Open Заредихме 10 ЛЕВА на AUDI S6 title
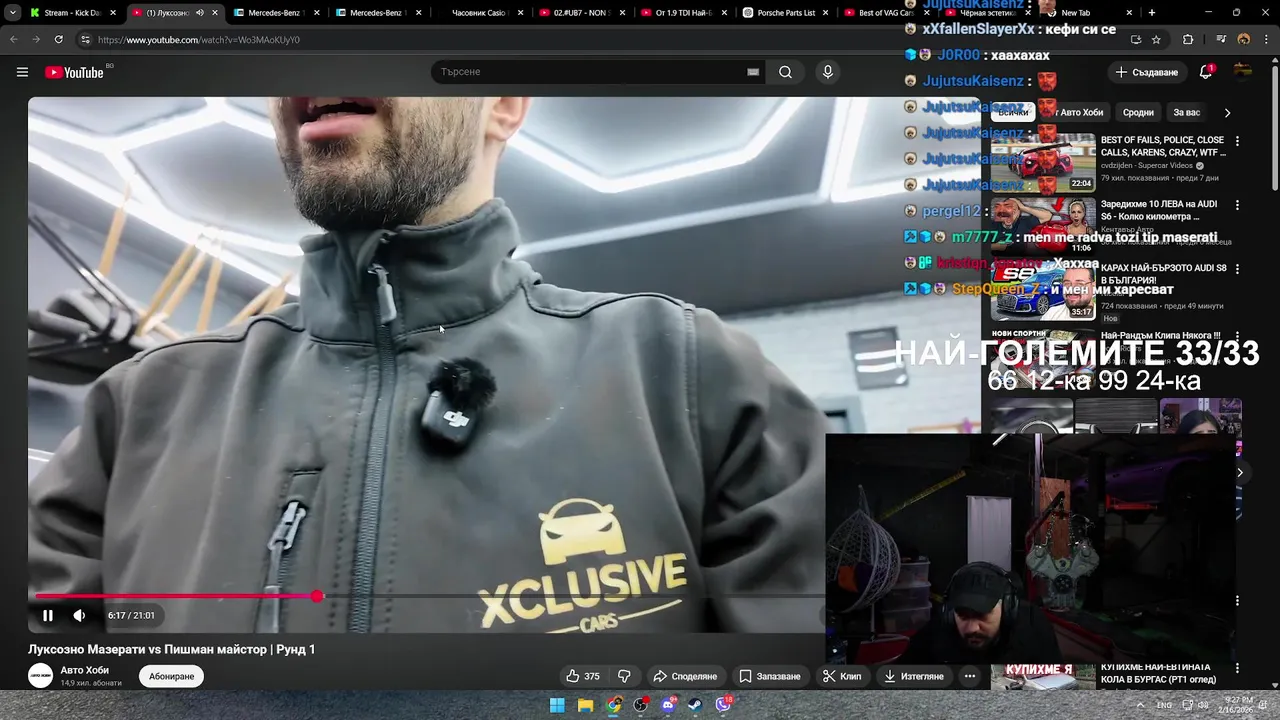 coord(1158,210)
